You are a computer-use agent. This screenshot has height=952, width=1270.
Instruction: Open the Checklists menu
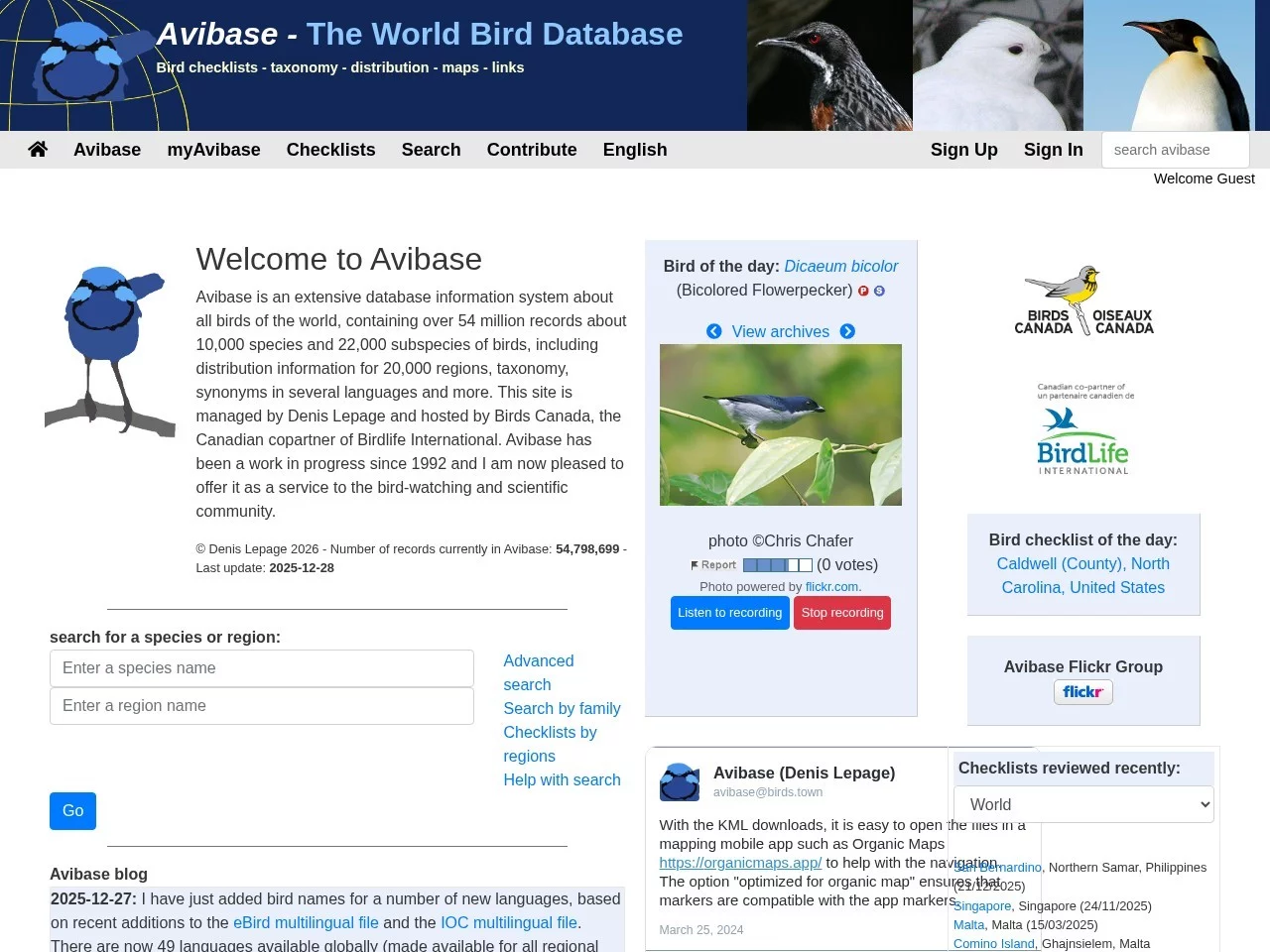click(330, 150)
